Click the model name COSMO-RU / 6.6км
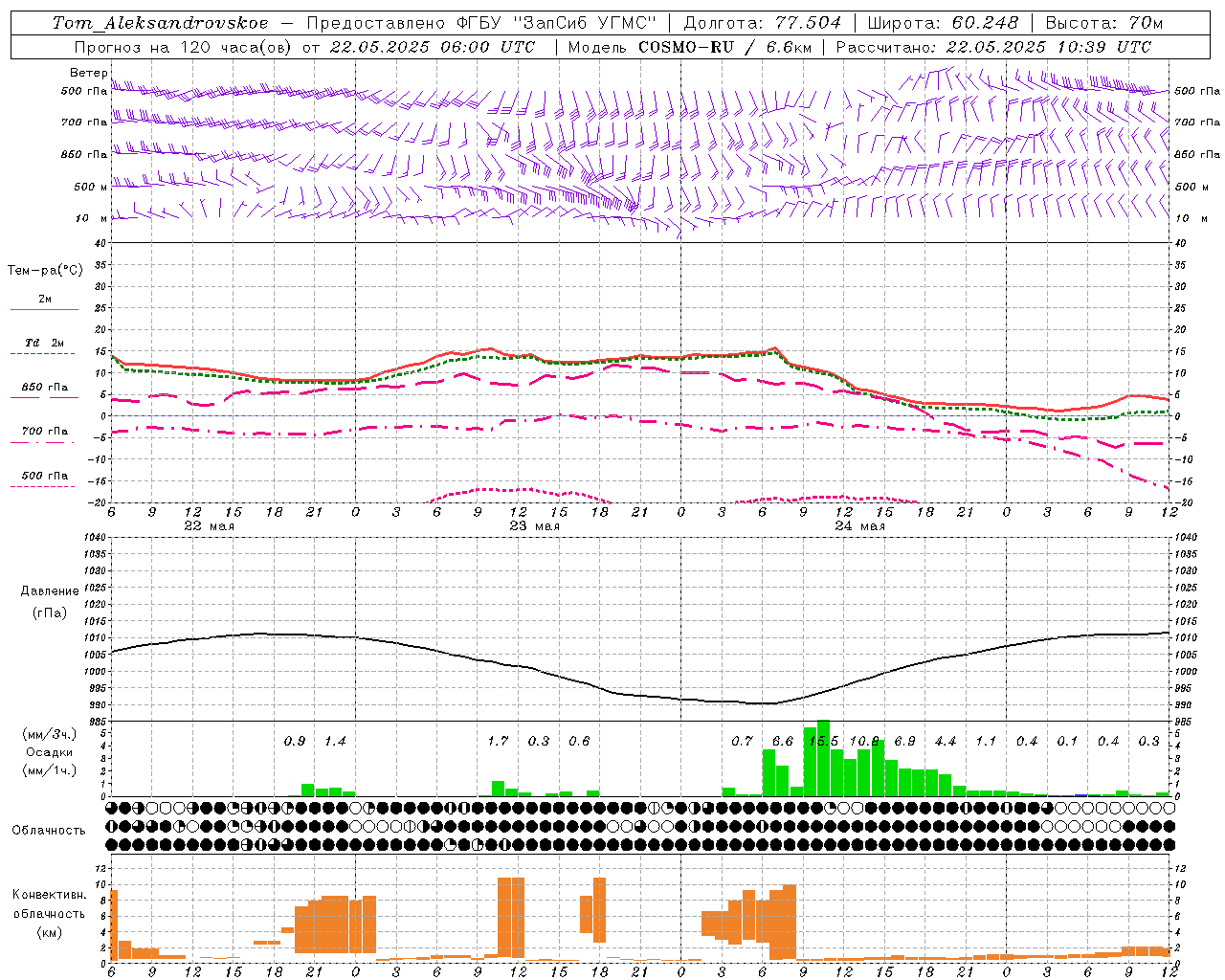The width and height of the screenshot is (1225, 980). (724, 47)
